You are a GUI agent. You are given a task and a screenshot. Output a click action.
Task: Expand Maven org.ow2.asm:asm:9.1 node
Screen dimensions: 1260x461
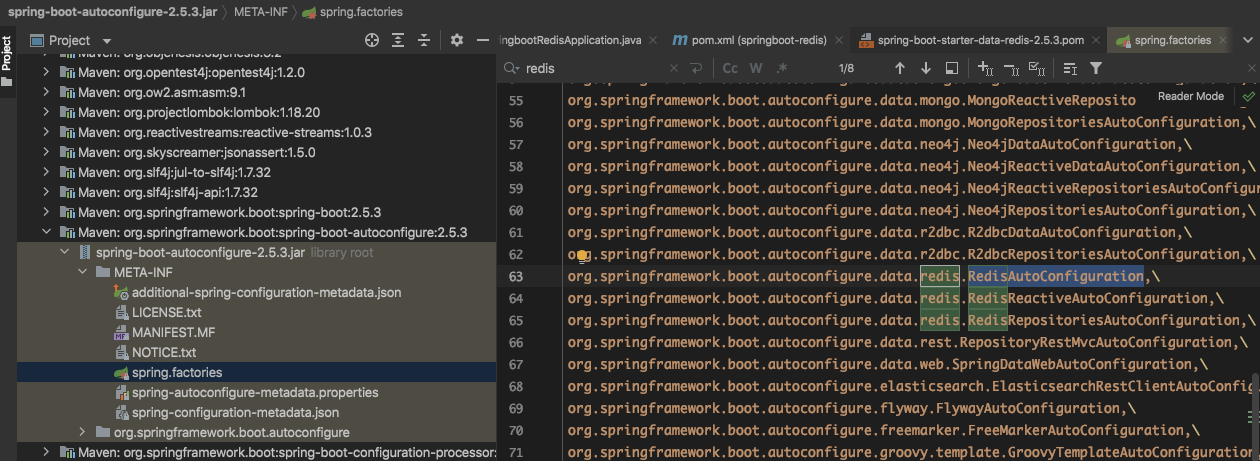click(46, 93)
